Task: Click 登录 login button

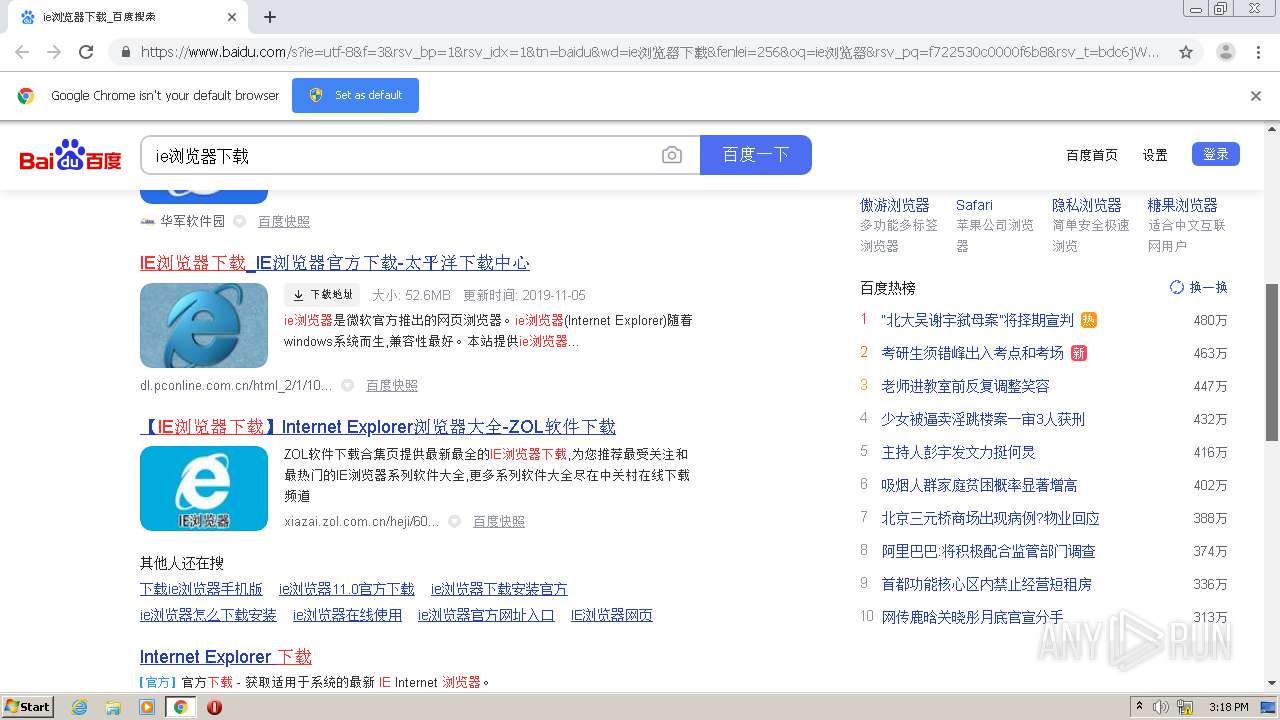Action: (1216, 154)
